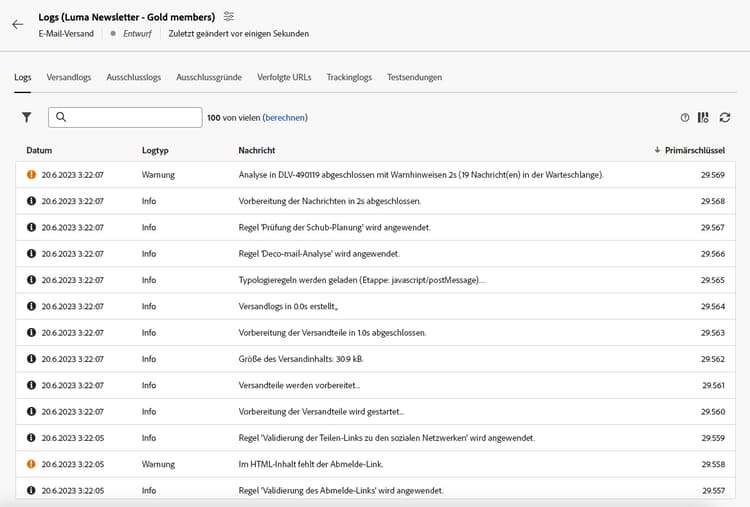
Task: Refresh the log list with reload icon
Action: tap(725, 118)
